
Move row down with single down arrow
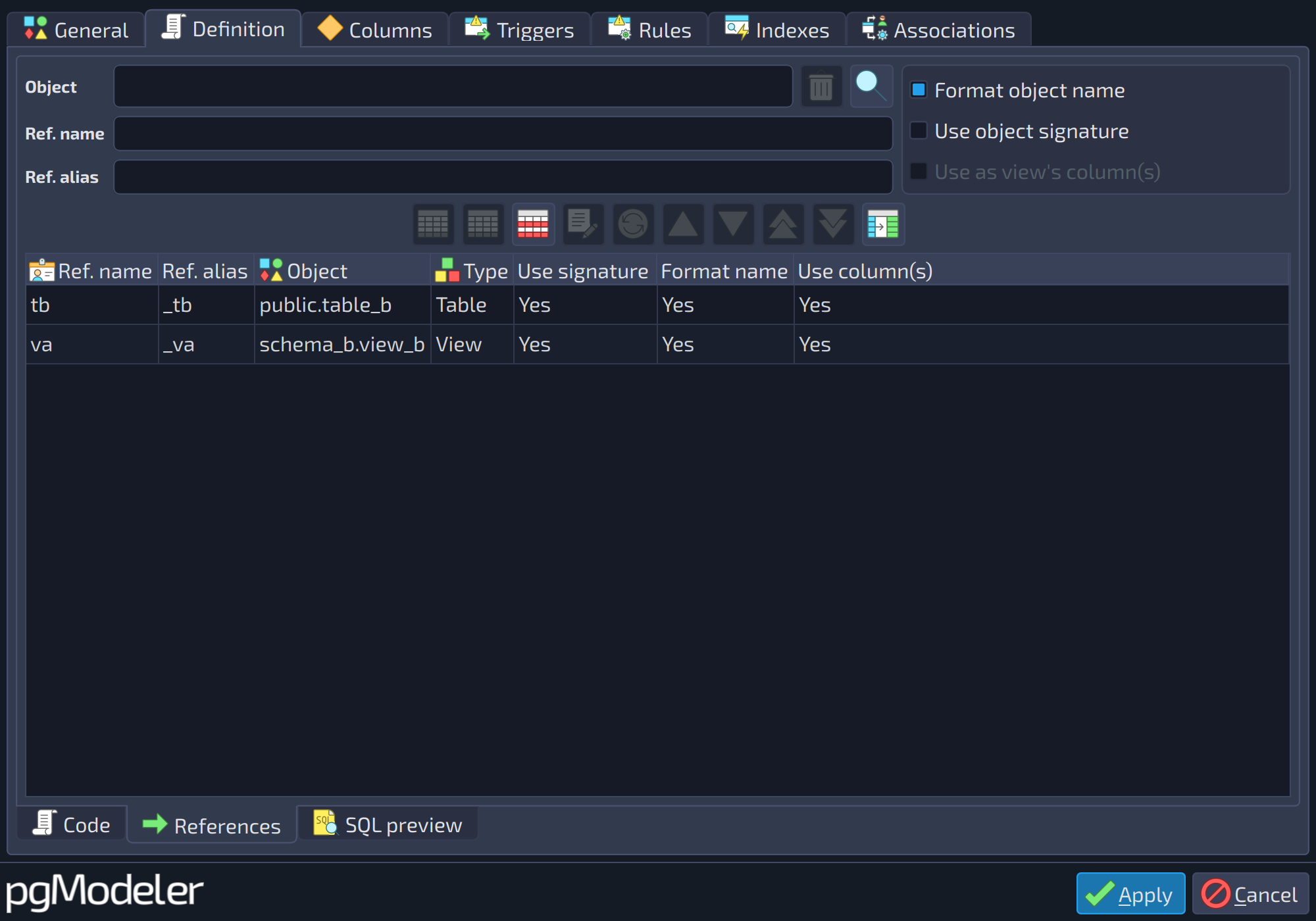pyautogui.click(x=733, y=224)
